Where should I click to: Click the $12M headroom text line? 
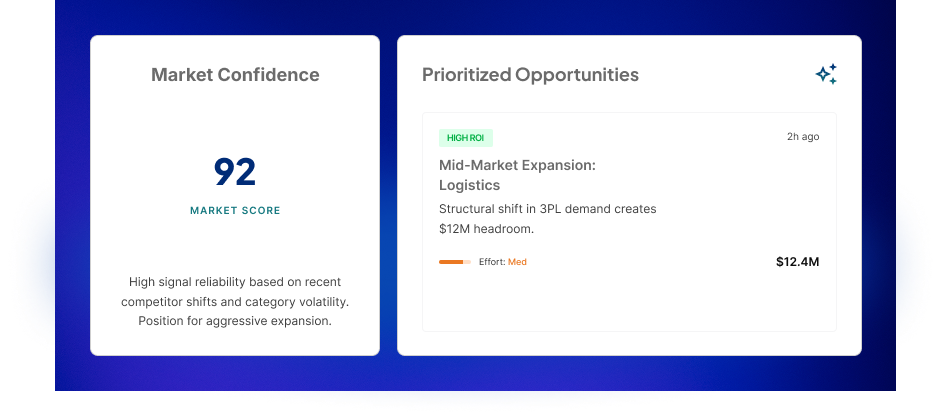pos(486,229)
